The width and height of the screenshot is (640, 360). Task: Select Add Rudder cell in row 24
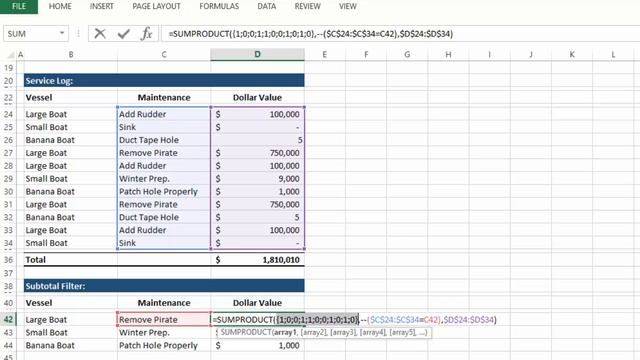[164, 114]
